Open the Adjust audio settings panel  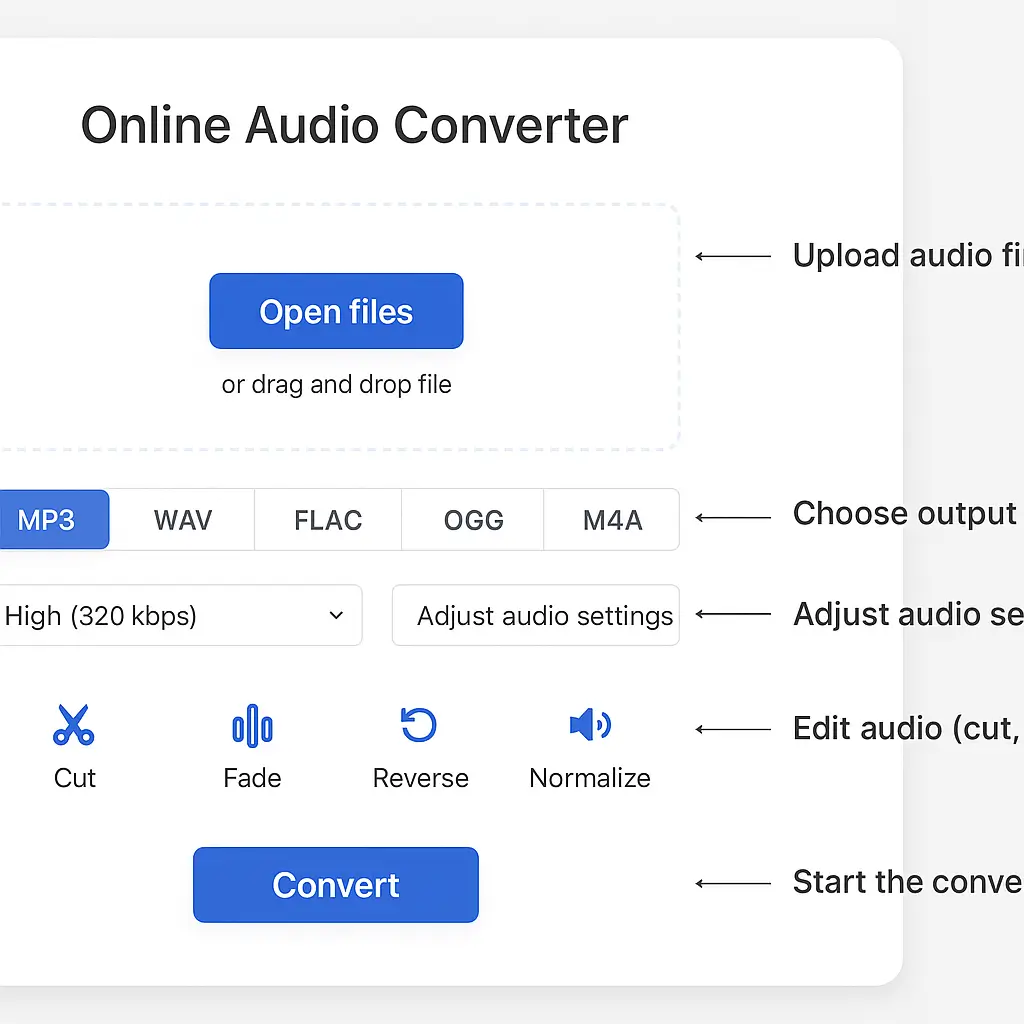point(535,616)
